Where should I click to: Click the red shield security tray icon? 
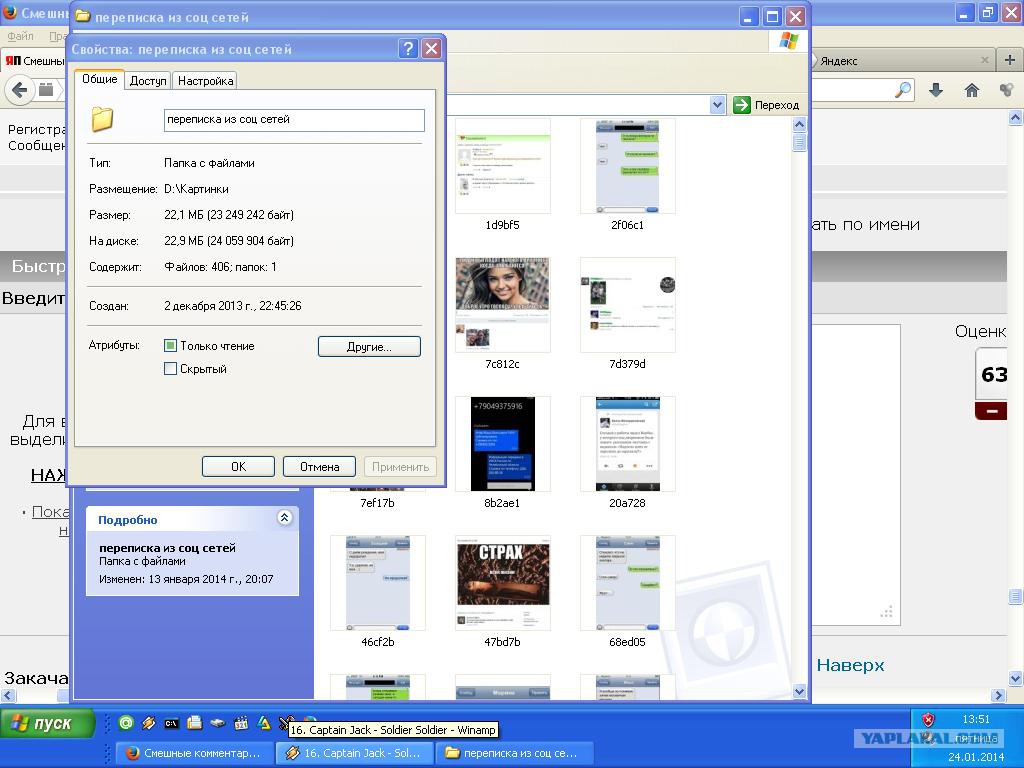[x=928, y=720]
